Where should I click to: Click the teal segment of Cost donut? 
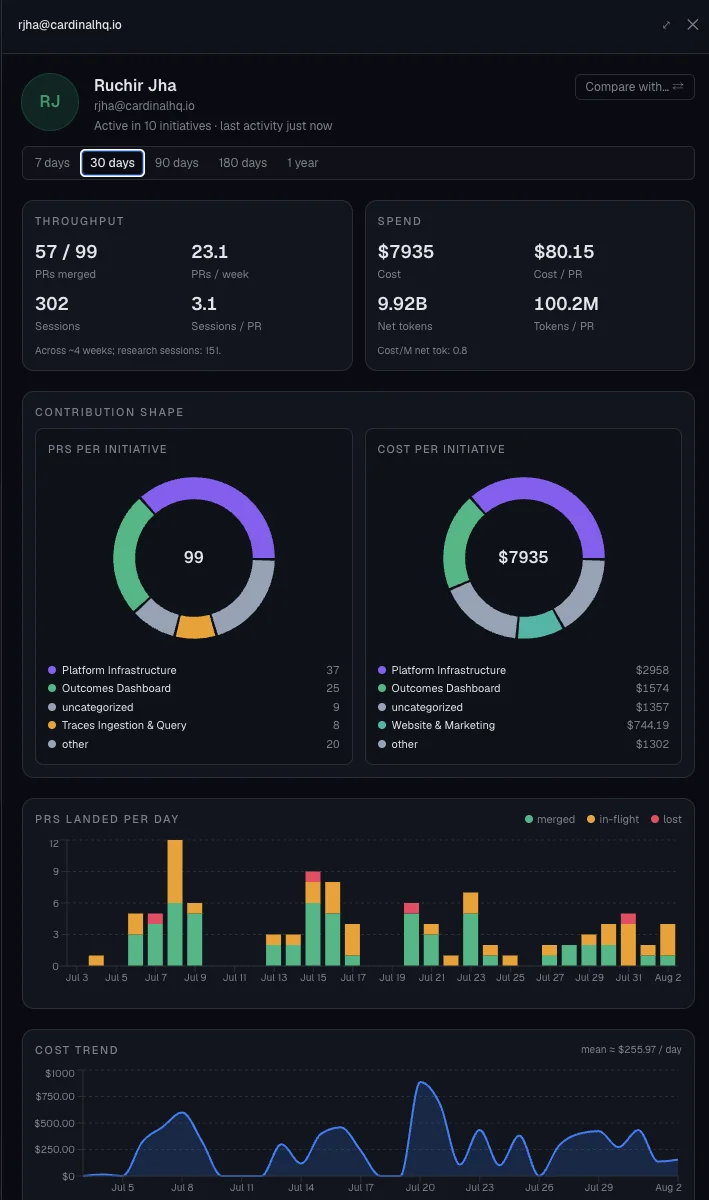(541, 624)
